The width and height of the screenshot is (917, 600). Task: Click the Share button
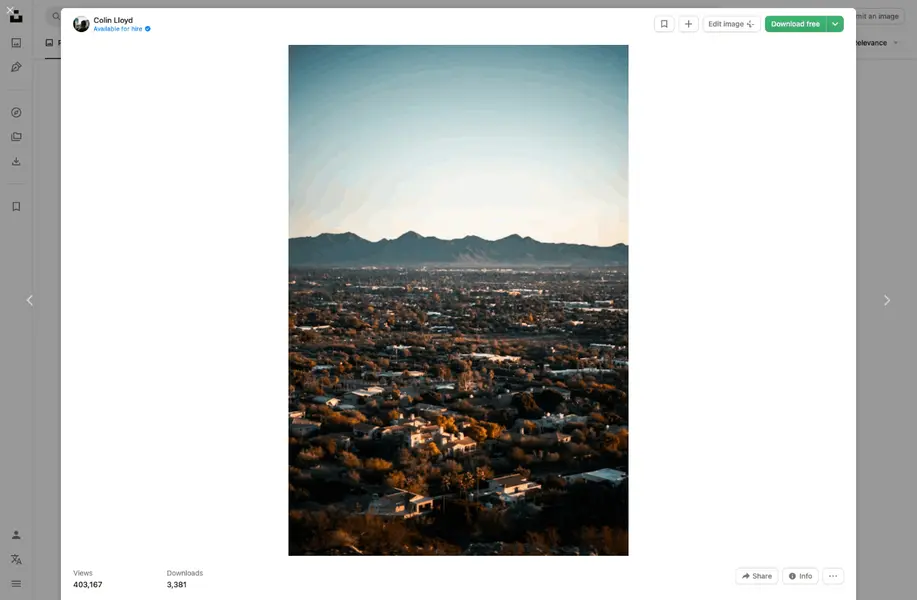(x=756, y=576)
